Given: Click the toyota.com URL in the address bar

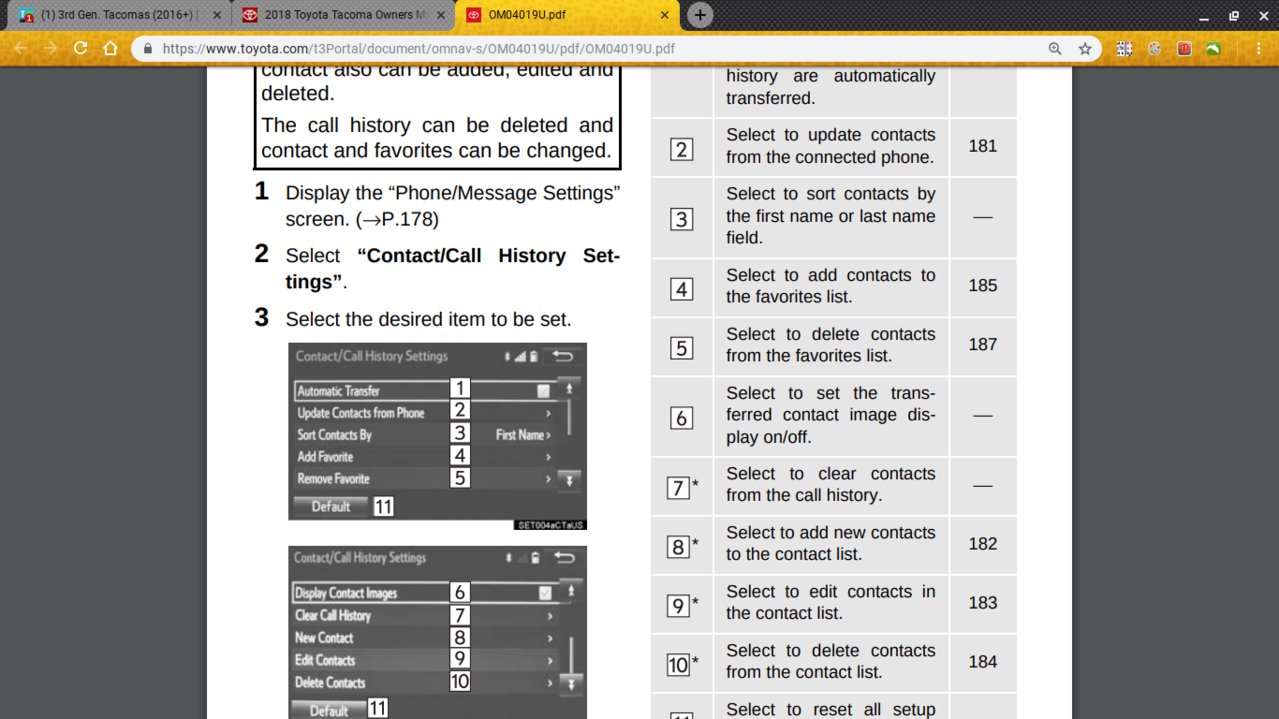Looking at the screenshot, I should [418, 48].
